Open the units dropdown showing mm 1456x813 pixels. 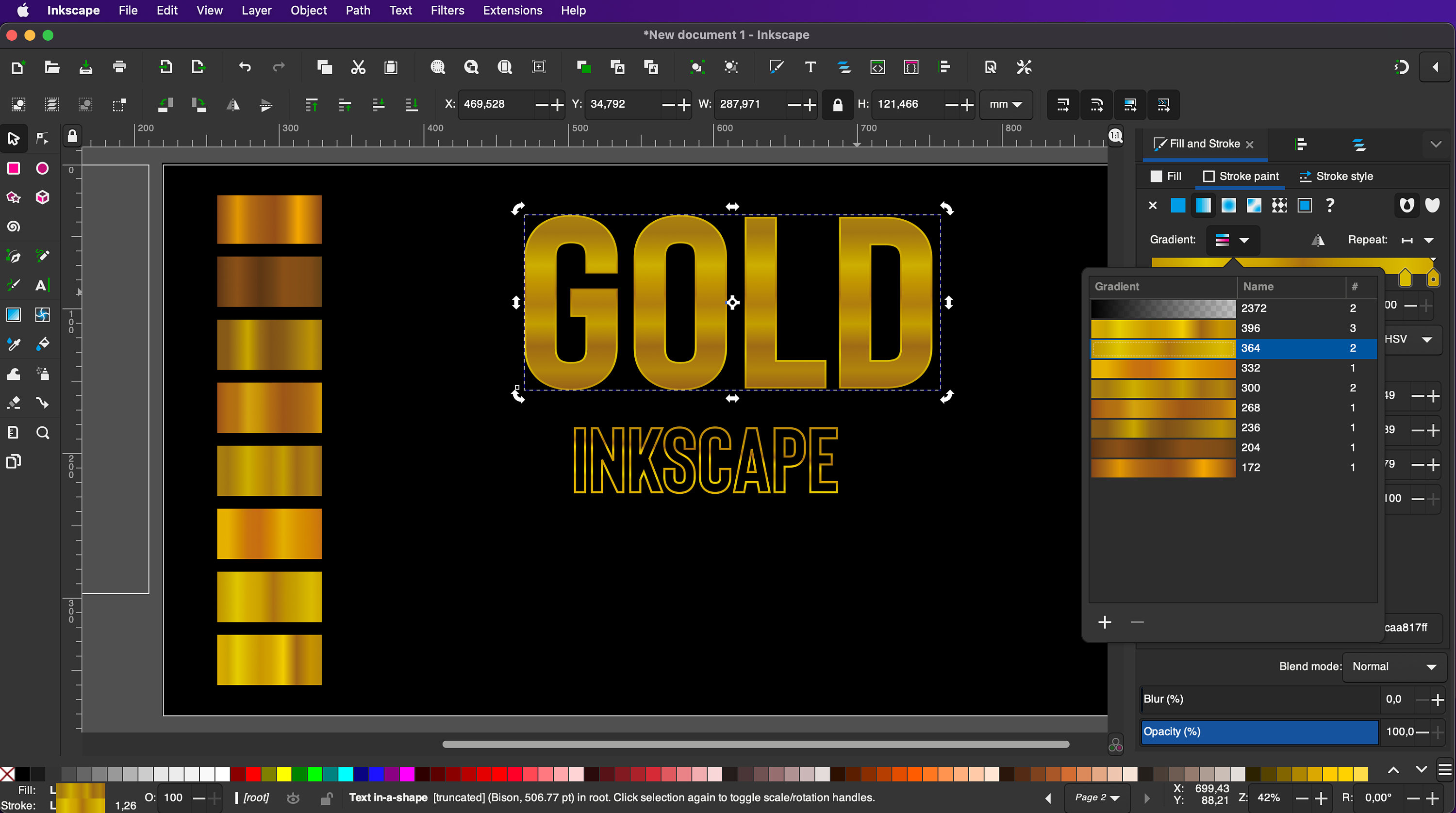click(x=1006, y=104)
